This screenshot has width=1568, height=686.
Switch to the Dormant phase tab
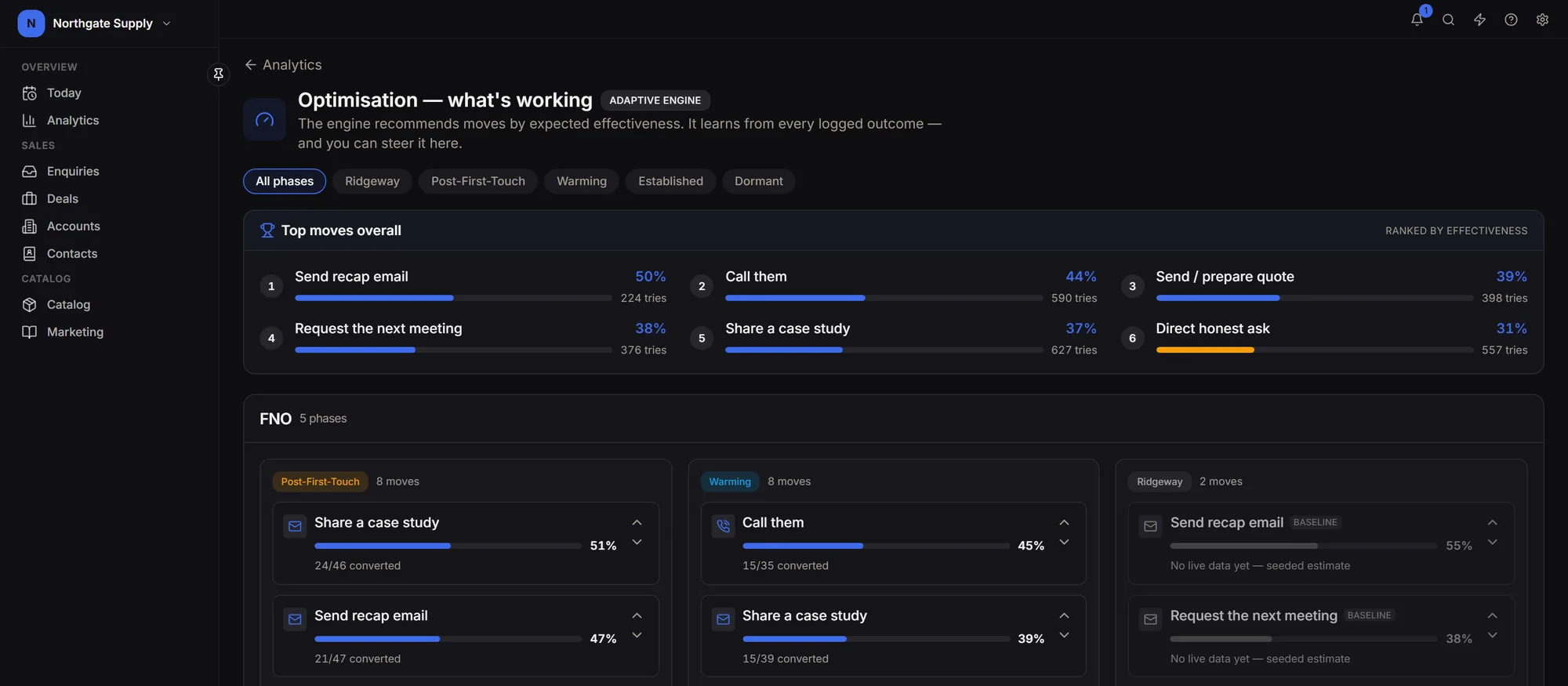tap(759, 181)
